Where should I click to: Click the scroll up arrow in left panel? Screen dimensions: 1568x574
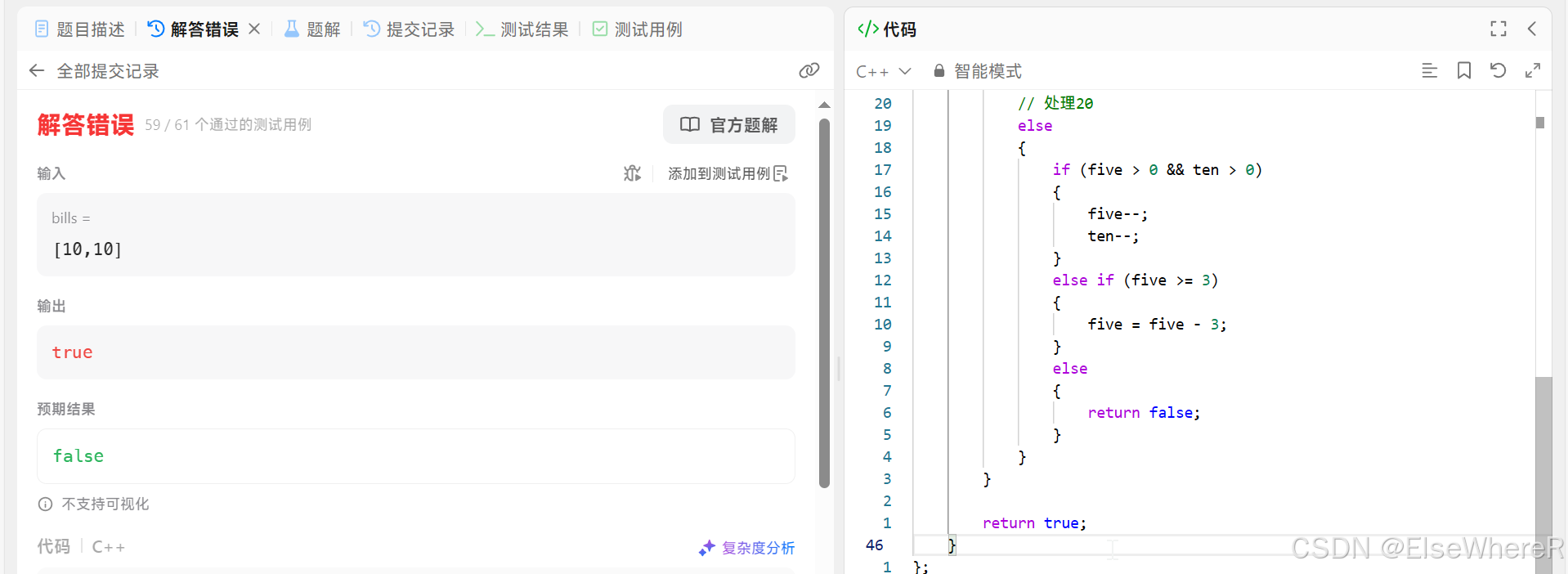pos(824,105)
